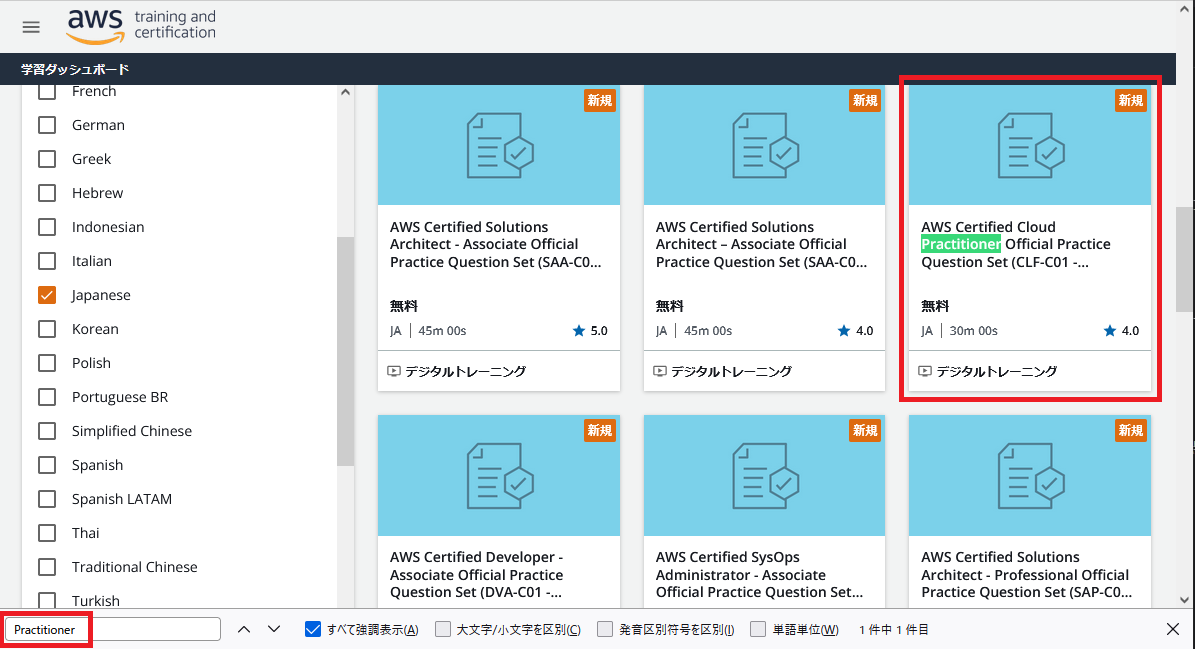Click 新規 badge on Cloud Practitioner card
Screen dimensions: 1195x649
[1130, 101]
